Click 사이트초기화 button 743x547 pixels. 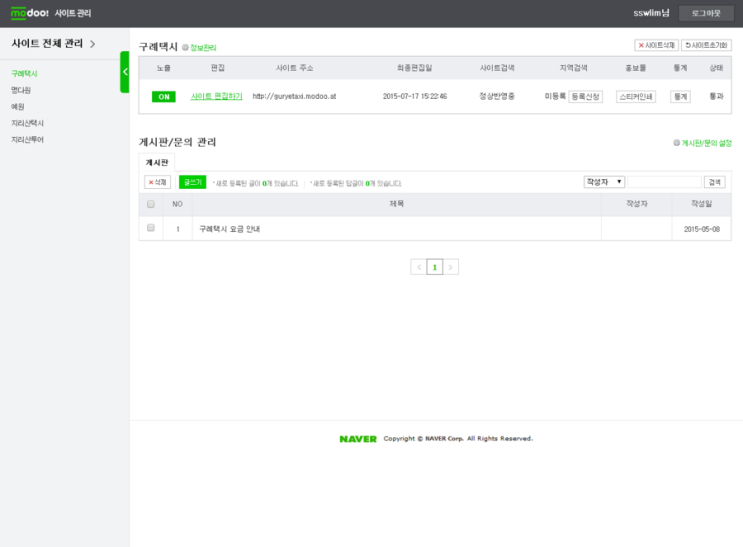tap(706, 45)
